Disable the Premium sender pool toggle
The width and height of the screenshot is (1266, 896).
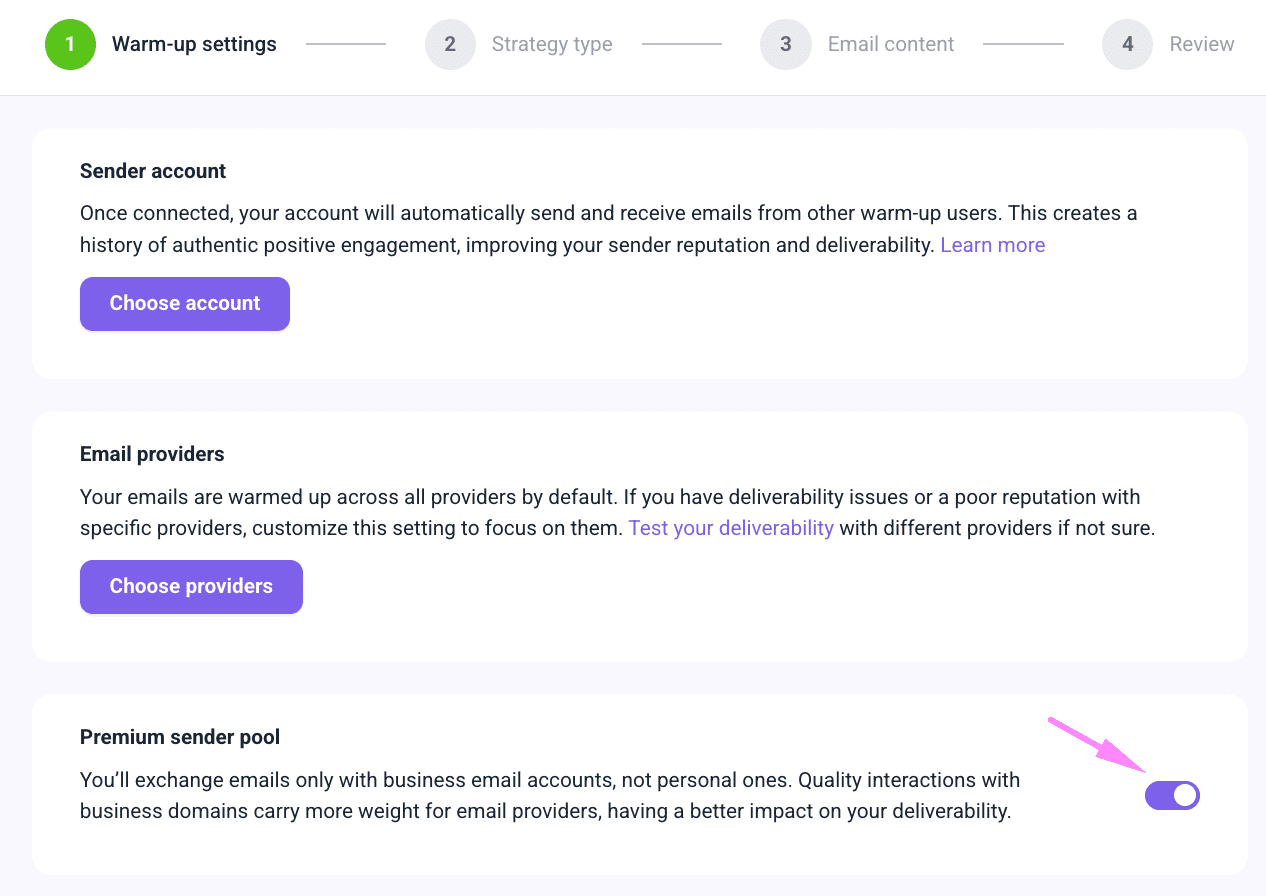[x=1171, y=796]
